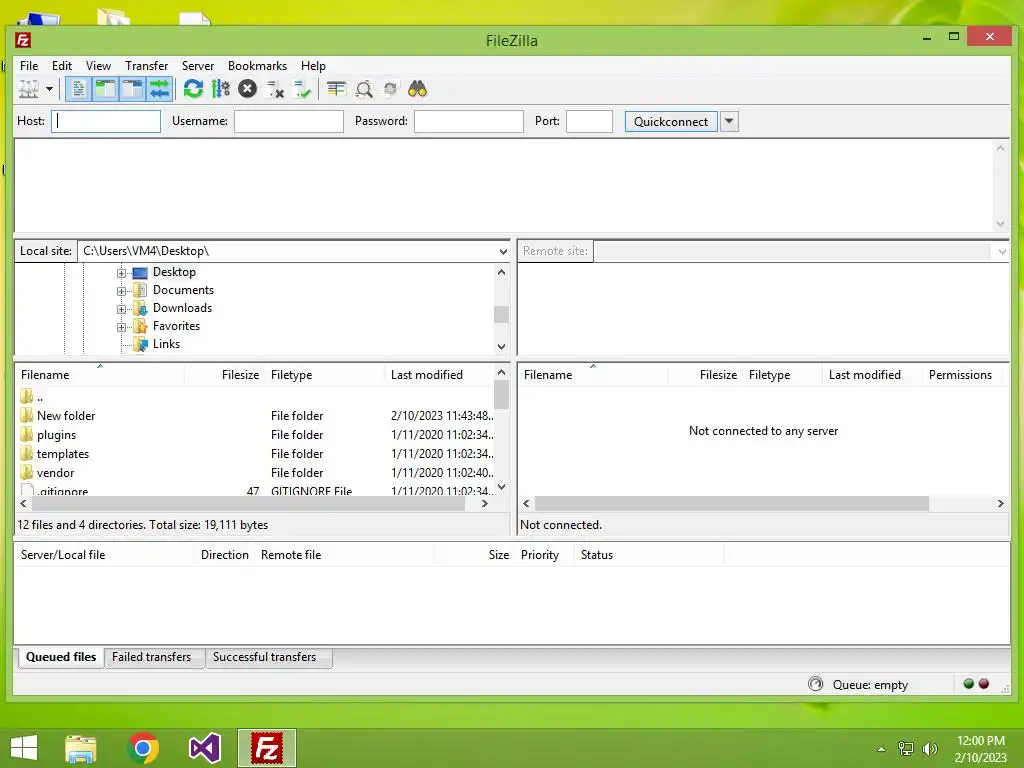Viewport: 1024px width, 768px height.
Task: Toggle transfer queue display
Action: (159, 89)
